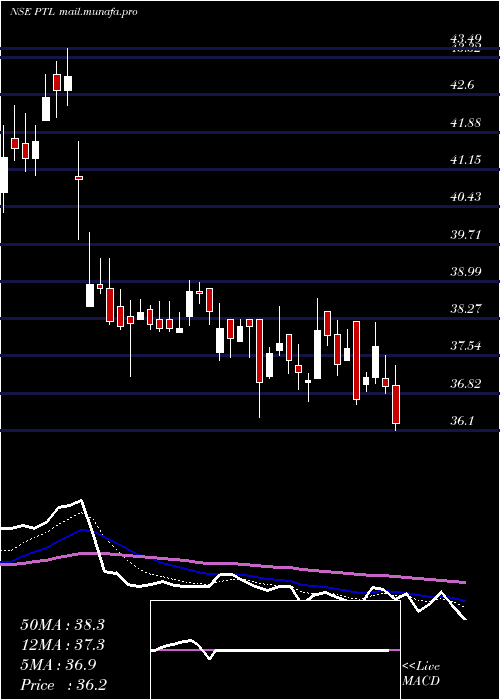Select the 43.49 price level label
This screenshot has width=500, height=700.
(466, 39)
